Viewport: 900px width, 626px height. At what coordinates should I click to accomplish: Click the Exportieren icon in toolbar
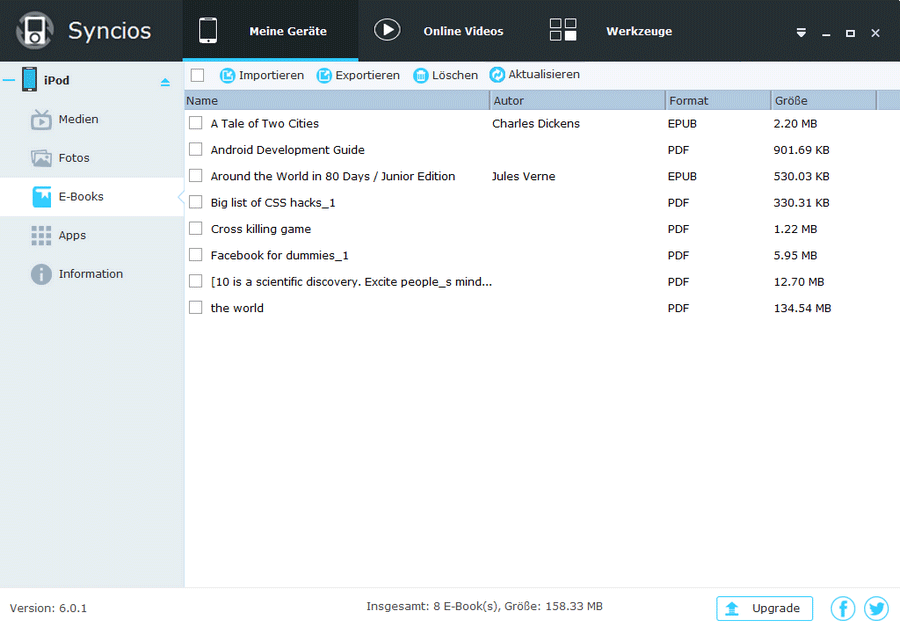324,75
